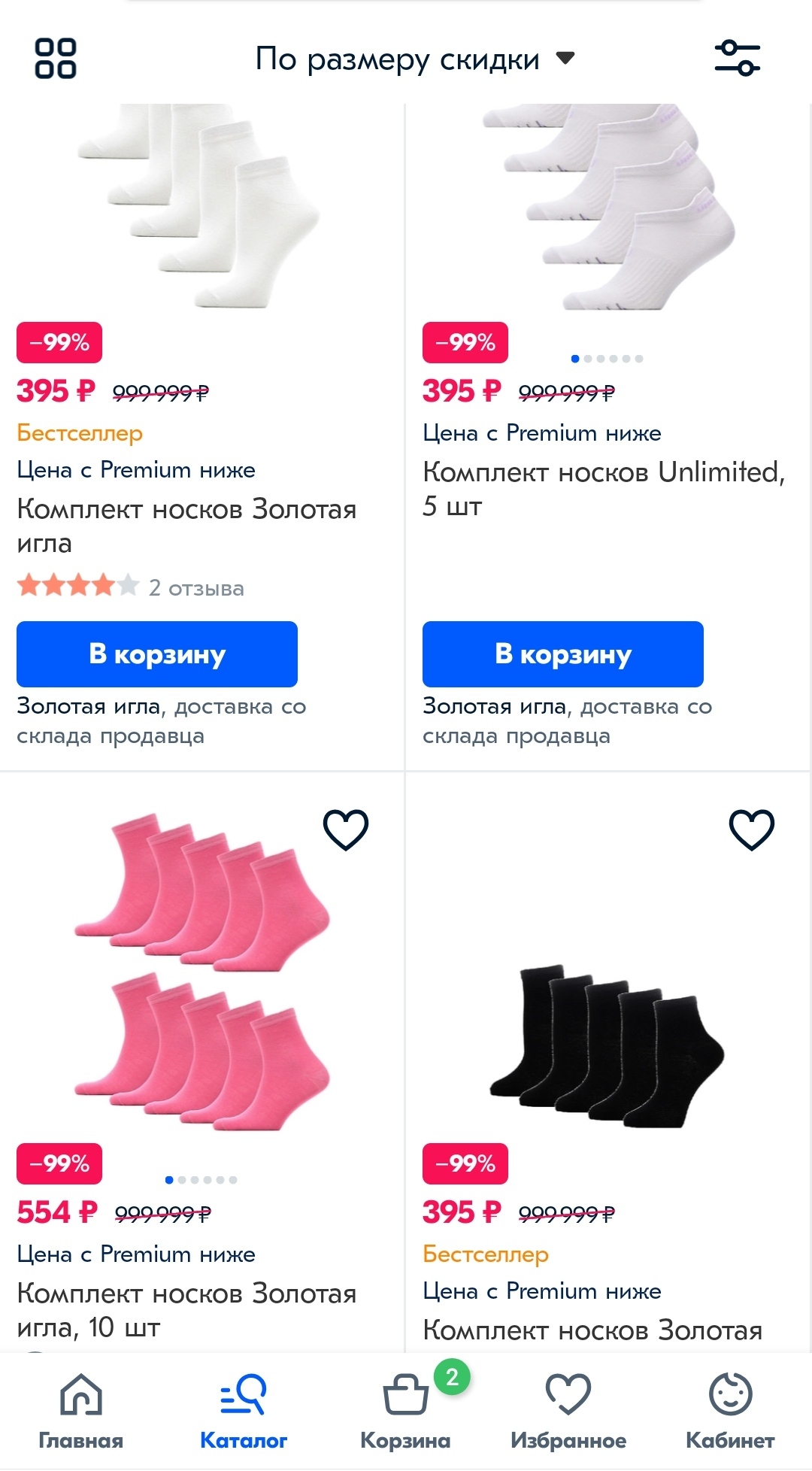Add Золотая игла white socks to cart

tap(157, 654)
